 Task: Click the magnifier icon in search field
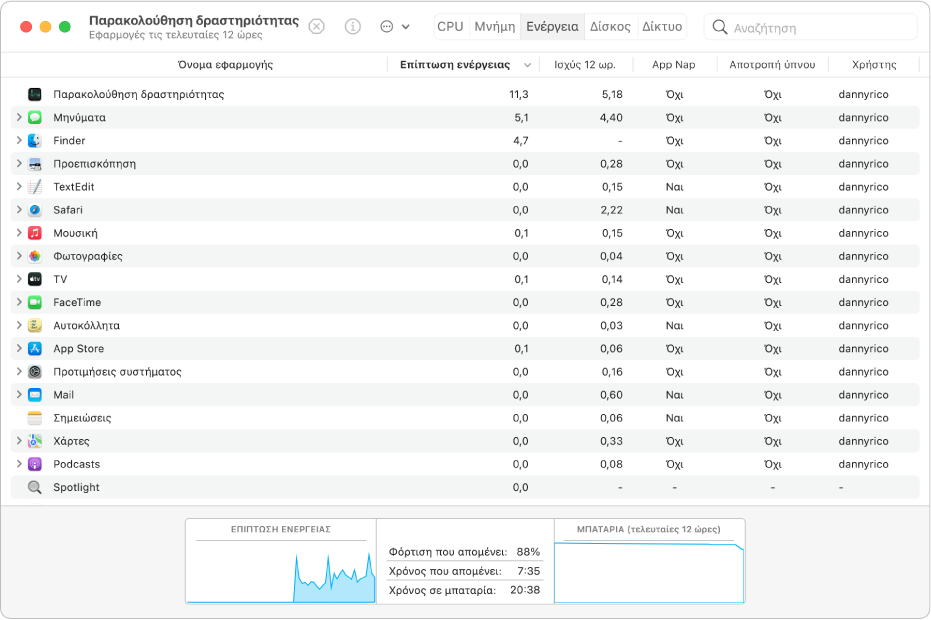(720, 27)
